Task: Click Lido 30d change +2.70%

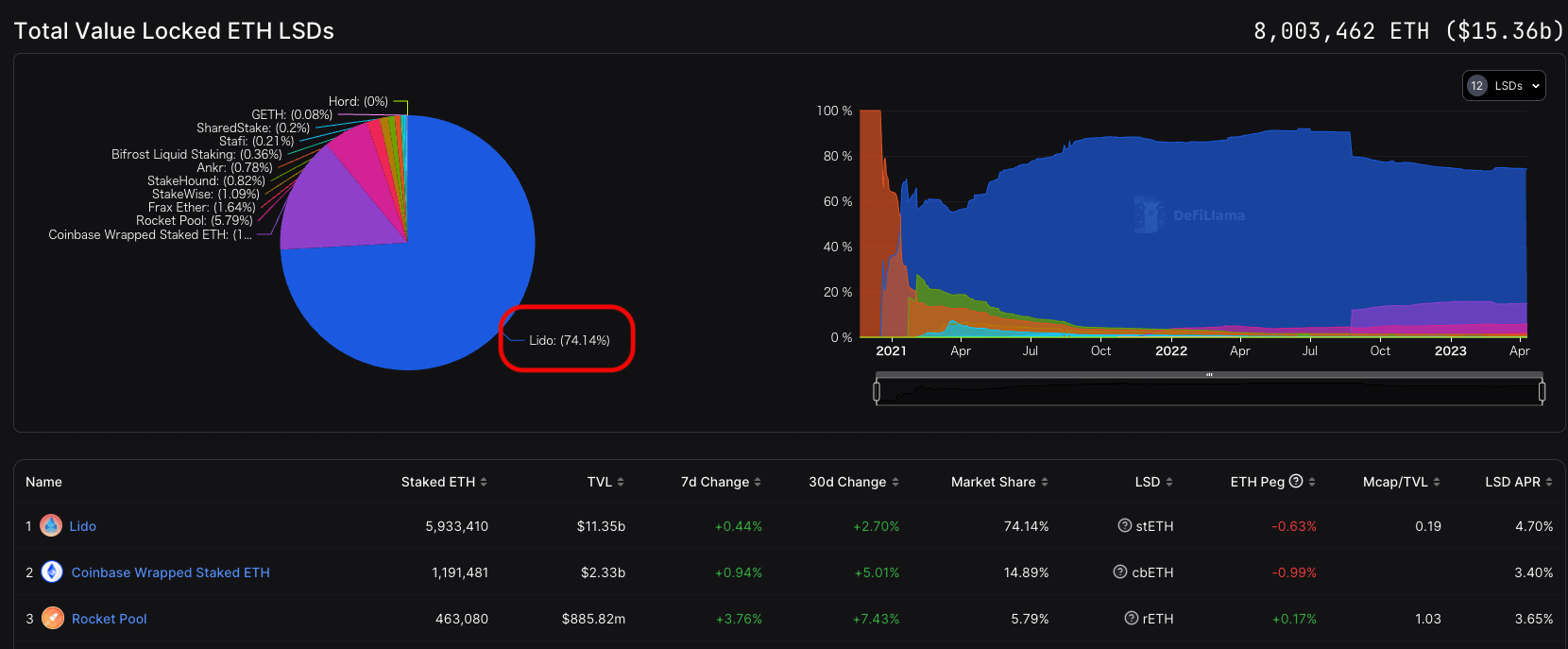Action: [x=877, y=526]
